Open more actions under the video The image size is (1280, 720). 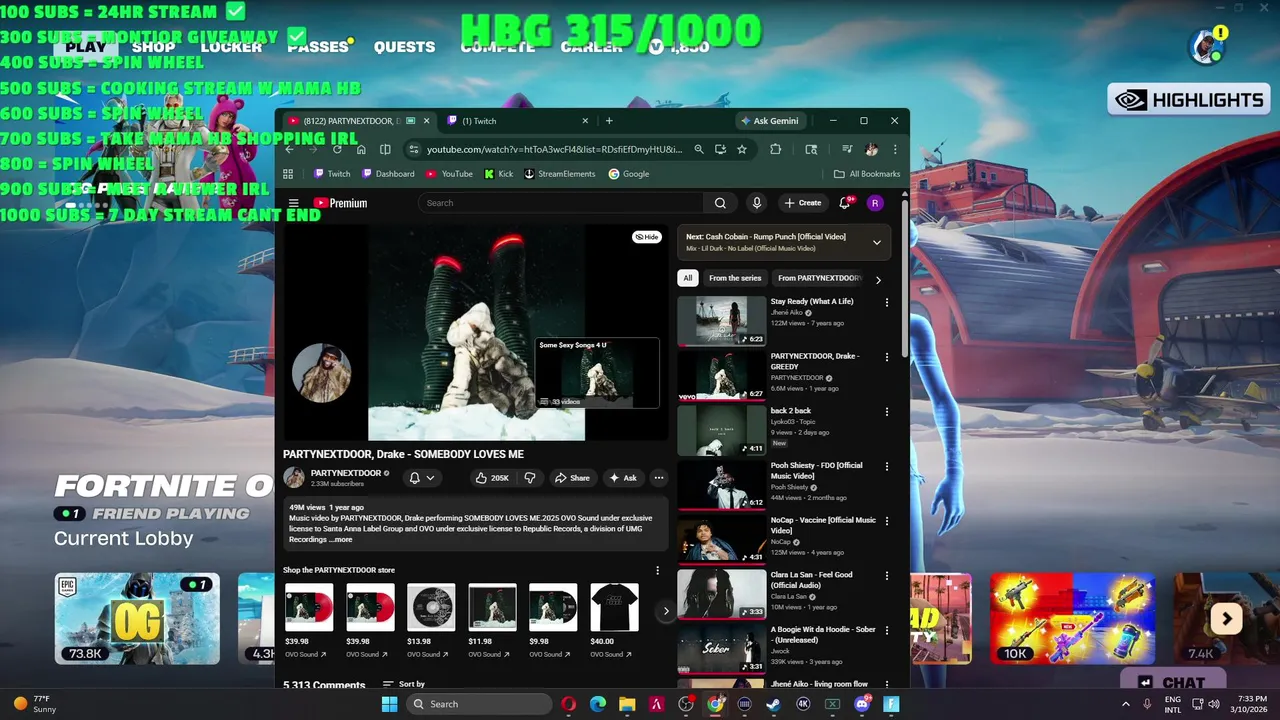tap(658, 478)
